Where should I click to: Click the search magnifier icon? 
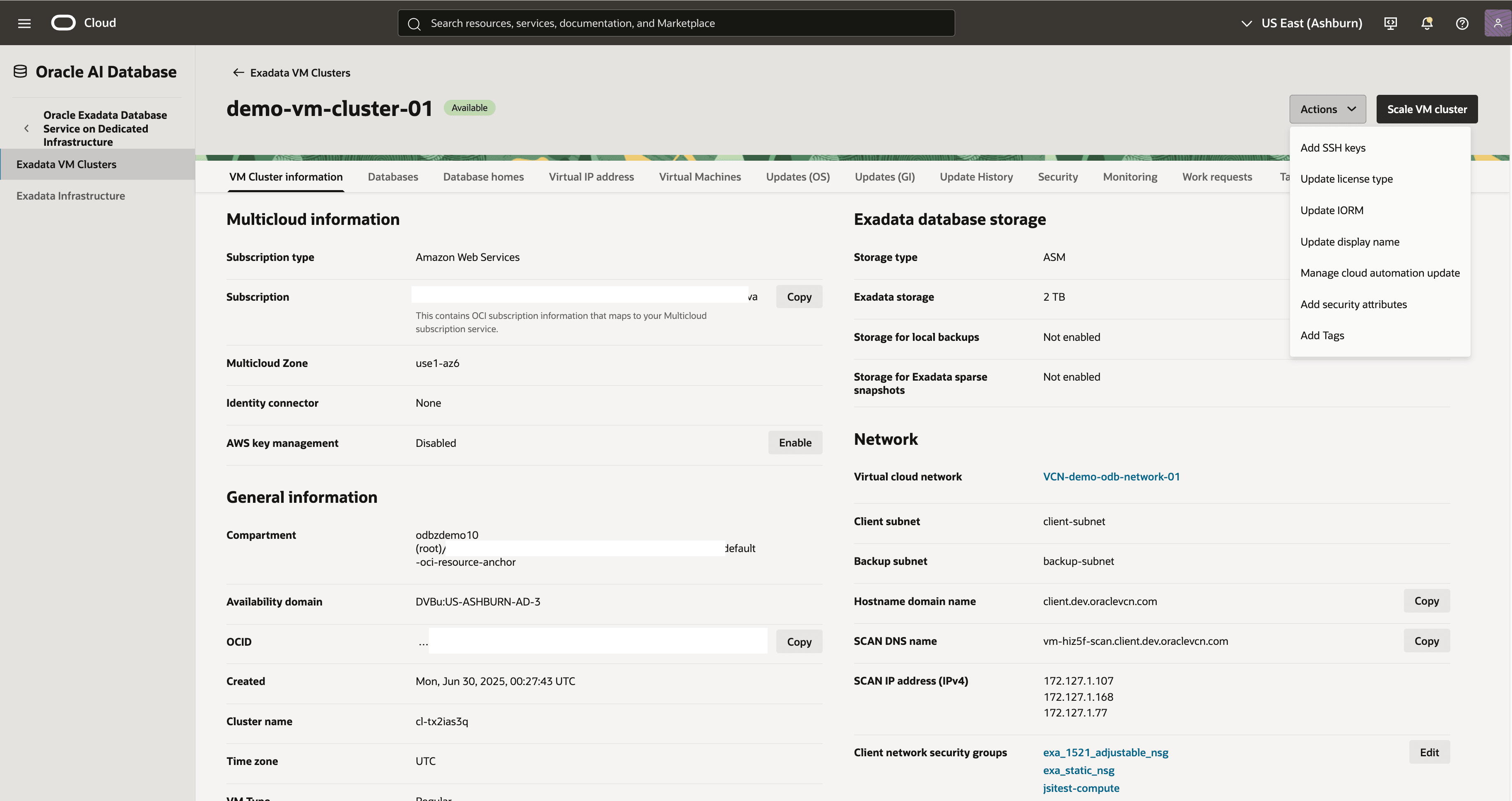pyautogui.click(x=414, y=24)
